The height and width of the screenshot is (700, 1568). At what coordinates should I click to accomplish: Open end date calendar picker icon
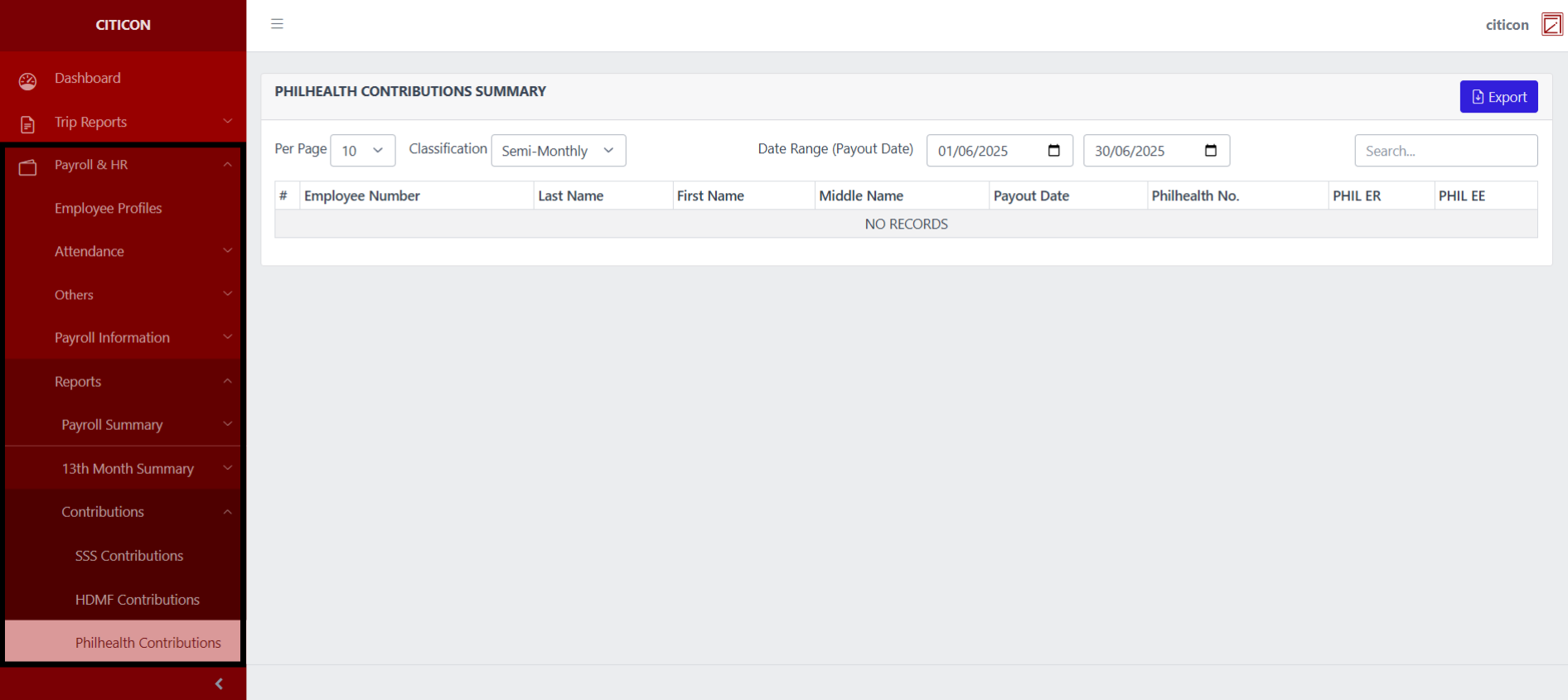pos(1210,151)
